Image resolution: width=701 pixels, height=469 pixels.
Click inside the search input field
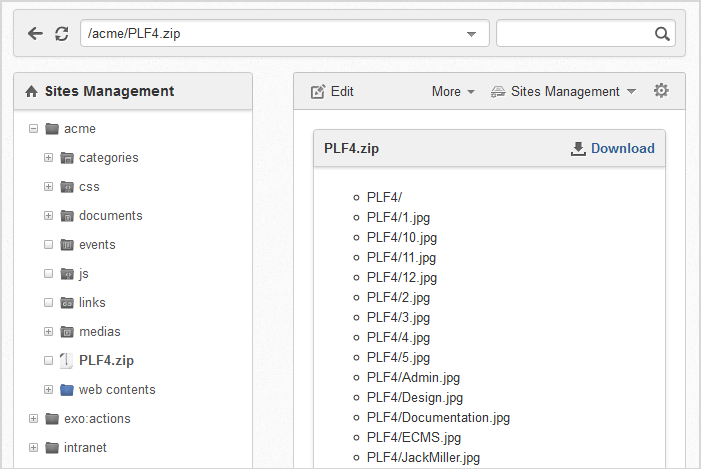tap(575, 34)
